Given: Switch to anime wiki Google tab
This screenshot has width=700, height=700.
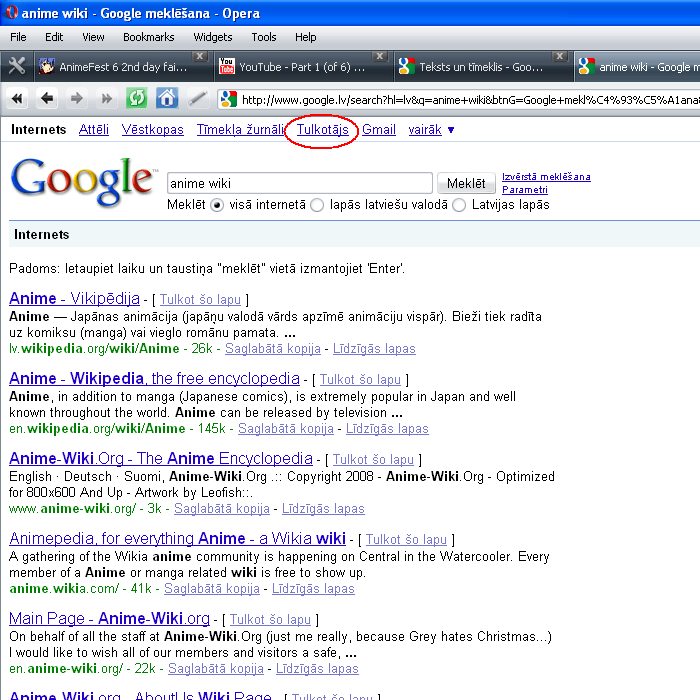Looking at the screenshot, I should coord(638,67).
